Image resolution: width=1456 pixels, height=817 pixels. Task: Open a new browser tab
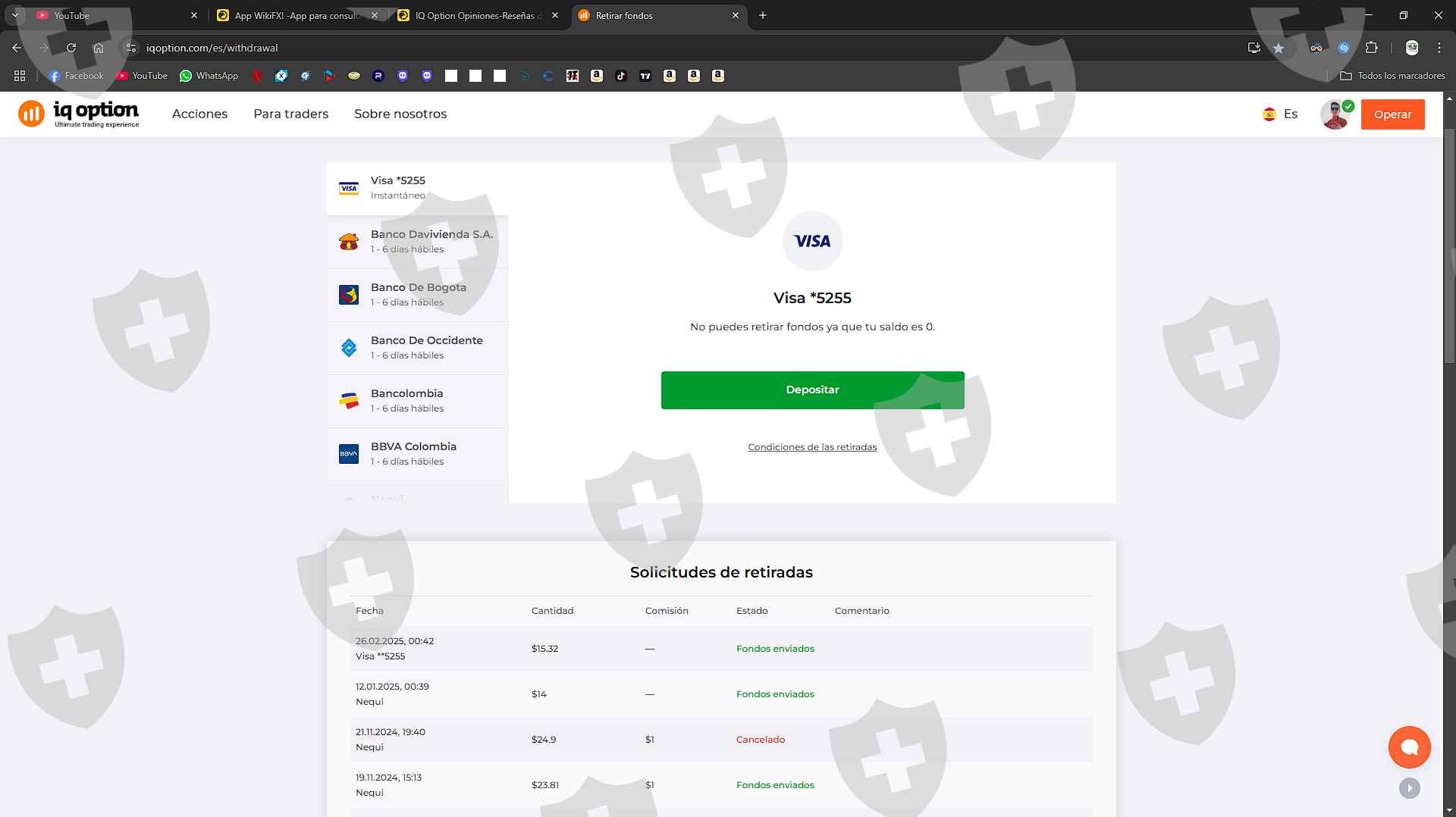(x=763, y=15)
